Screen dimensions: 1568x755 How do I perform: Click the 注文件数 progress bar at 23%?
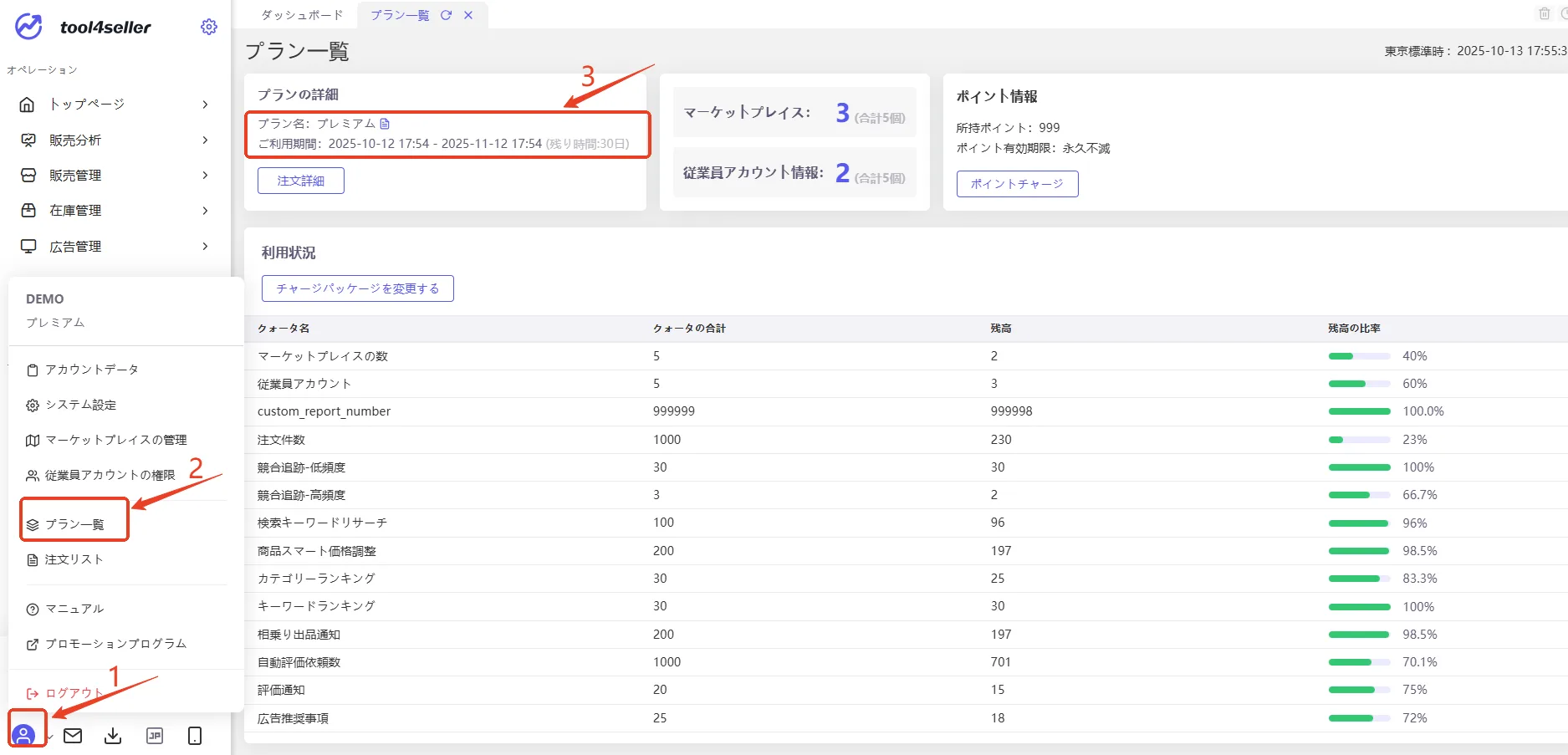coord(1359,440)
